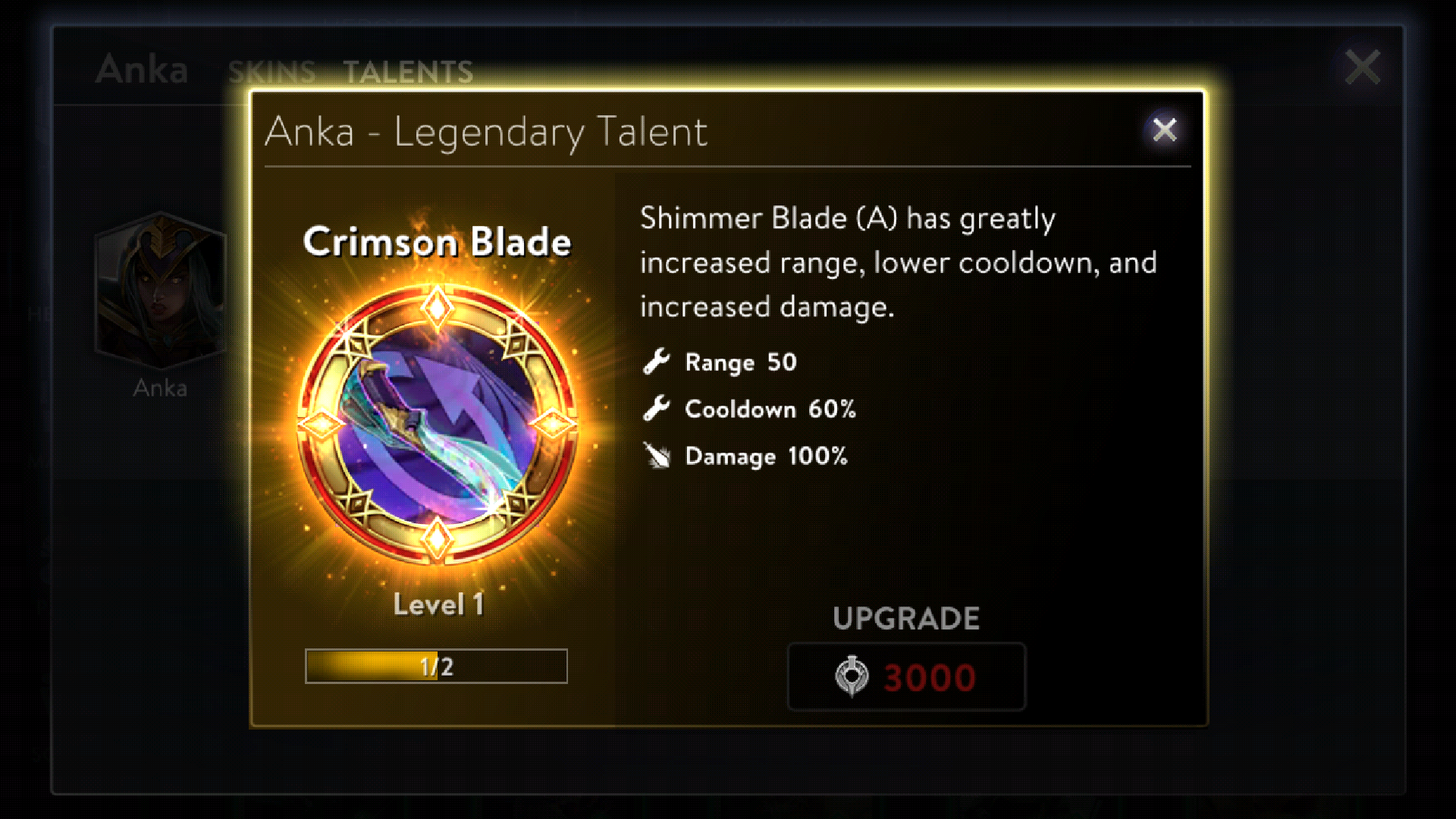The image size is (1456, 819).
Task: Click the Shimmer Blade description text
Action: [x=899, y=262]
